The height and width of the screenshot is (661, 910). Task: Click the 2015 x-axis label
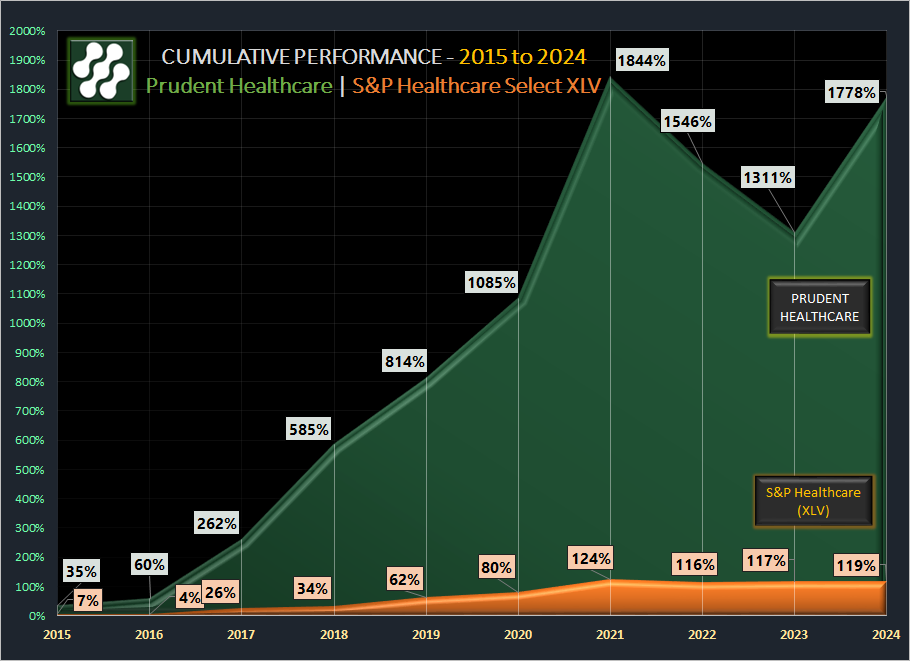tap(57, 634)
